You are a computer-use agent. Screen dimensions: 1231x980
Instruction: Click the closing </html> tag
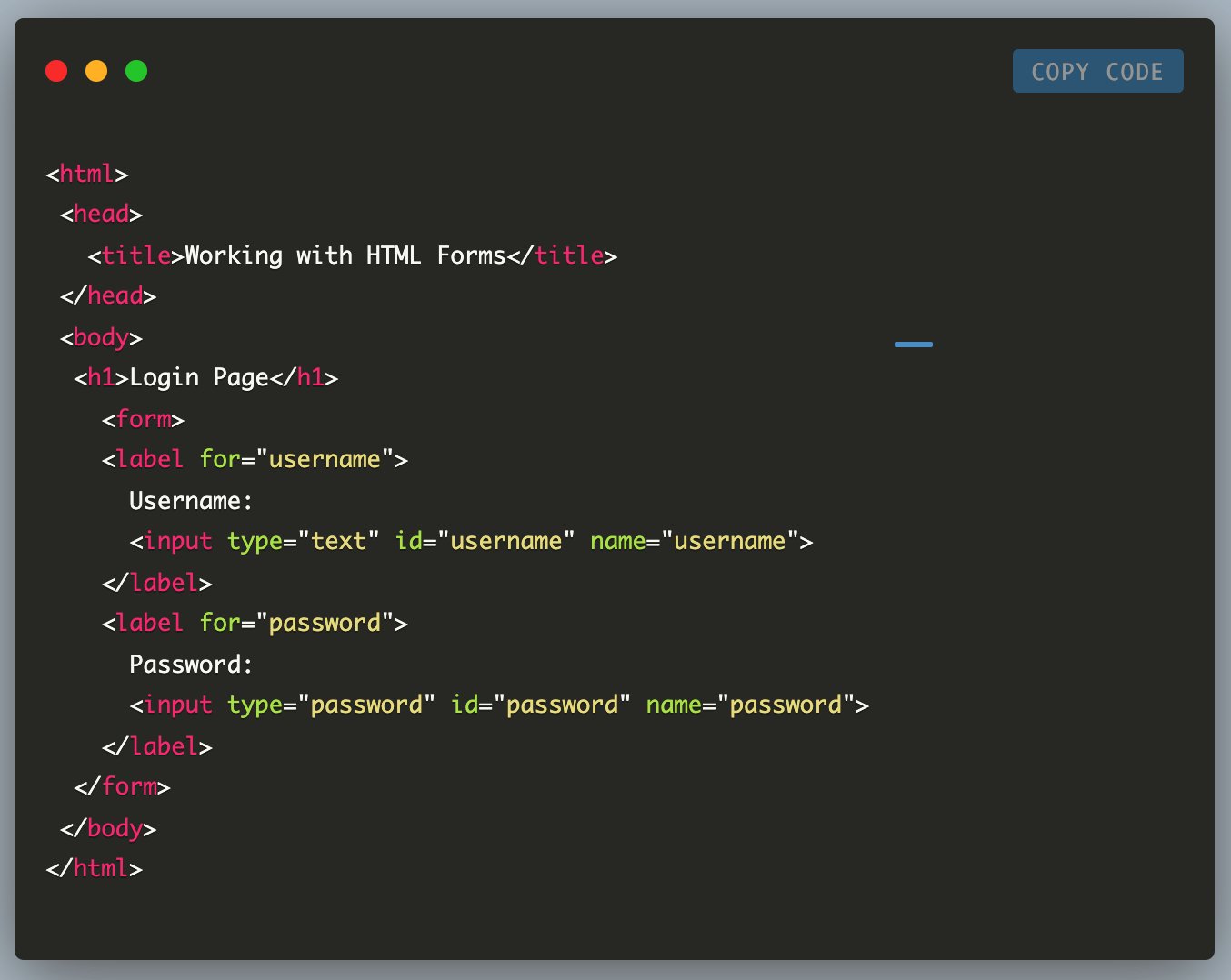[95, 868]
